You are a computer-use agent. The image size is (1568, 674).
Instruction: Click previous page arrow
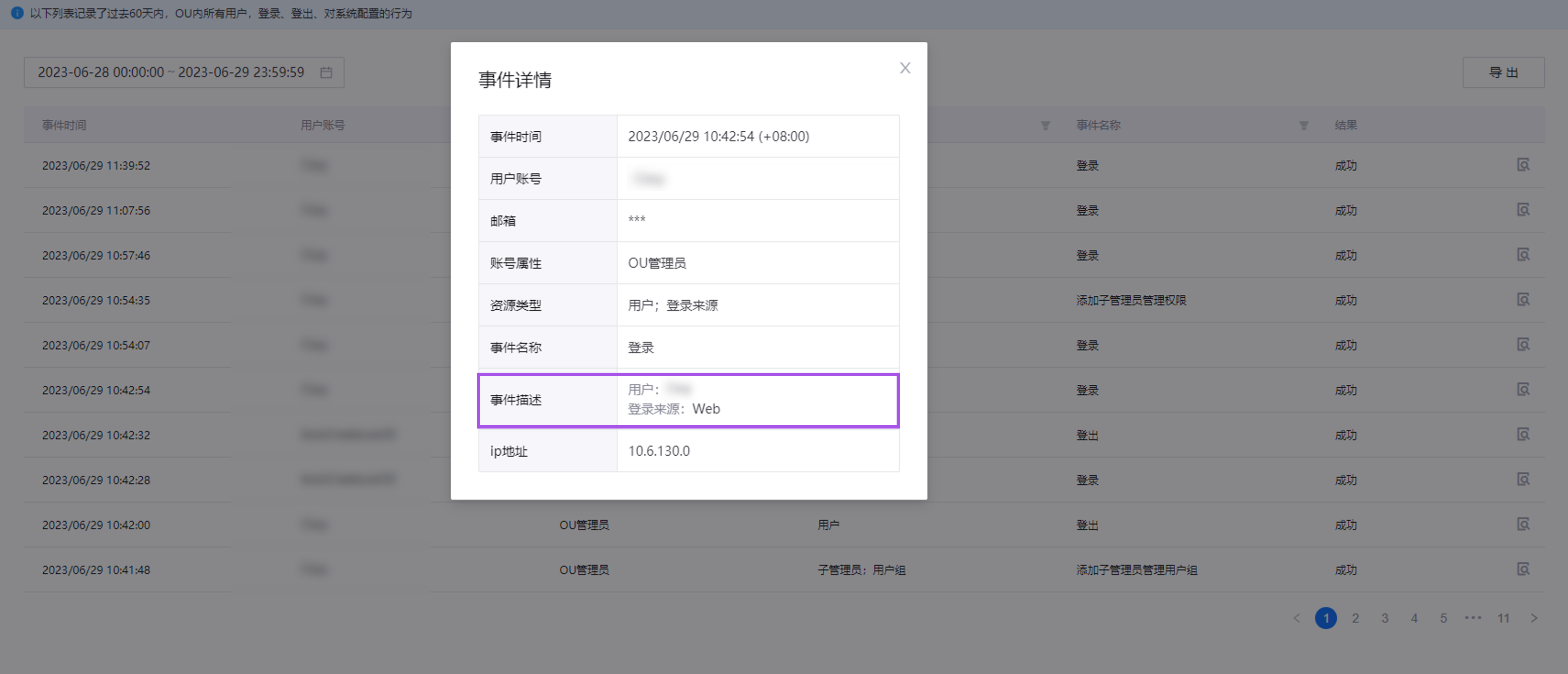point(1296,618)
